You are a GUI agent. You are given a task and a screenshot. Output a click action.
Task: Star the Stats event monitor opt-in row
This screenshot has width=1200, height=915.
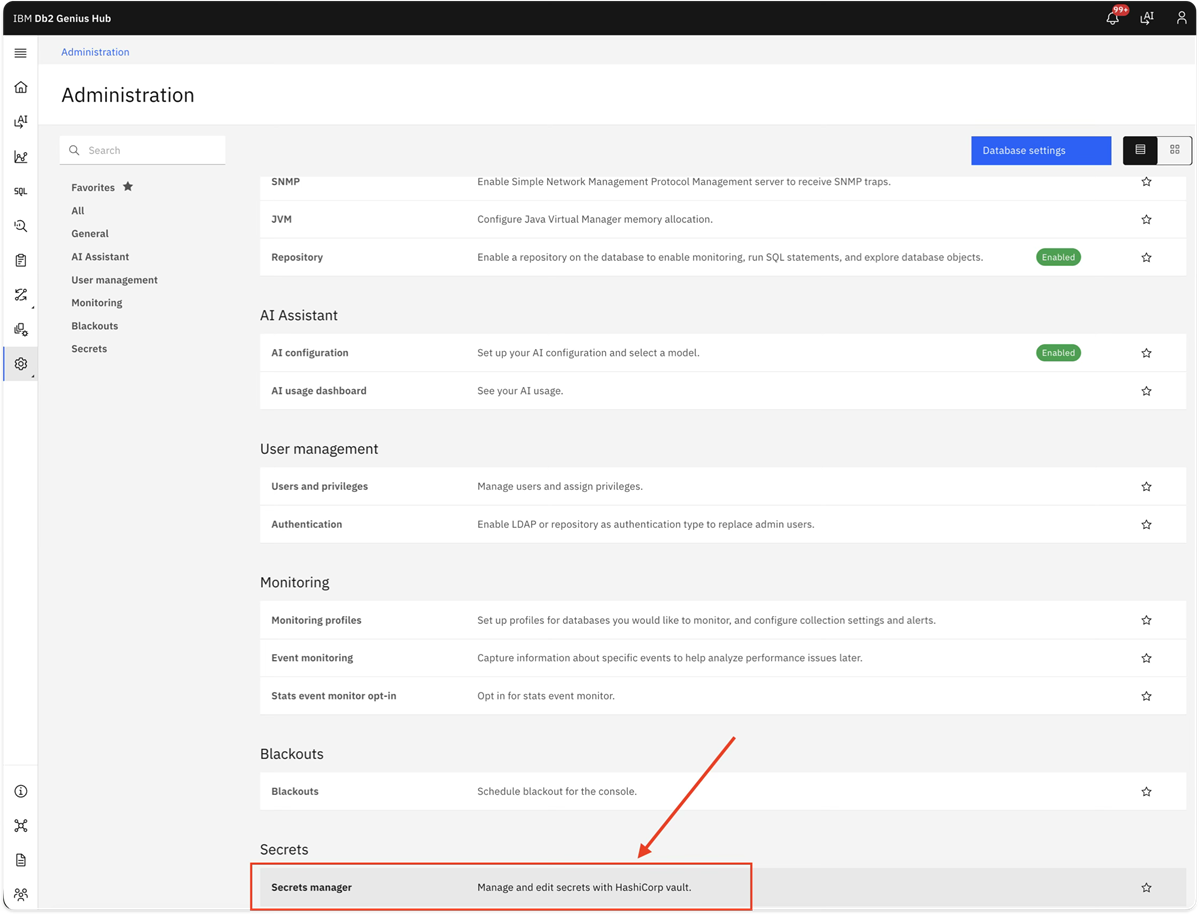point(1146,696)
